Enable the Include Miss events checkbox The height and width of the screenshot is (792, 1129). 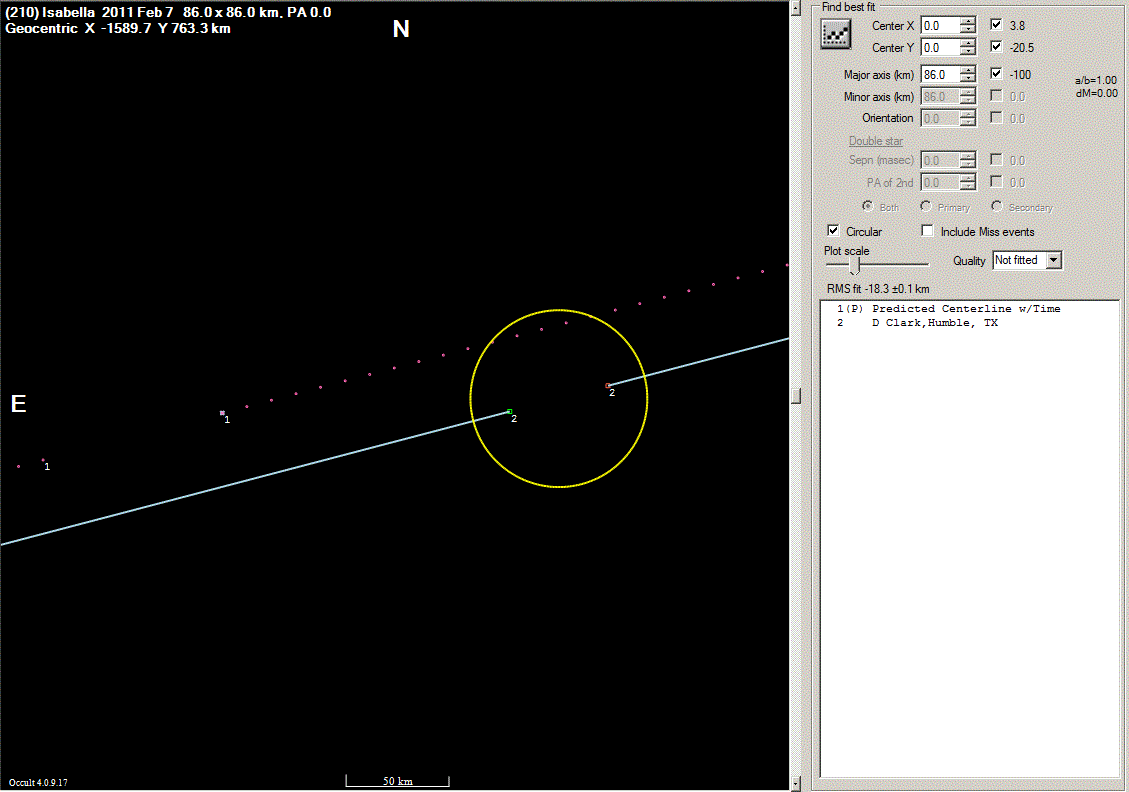tap(927, 231)
